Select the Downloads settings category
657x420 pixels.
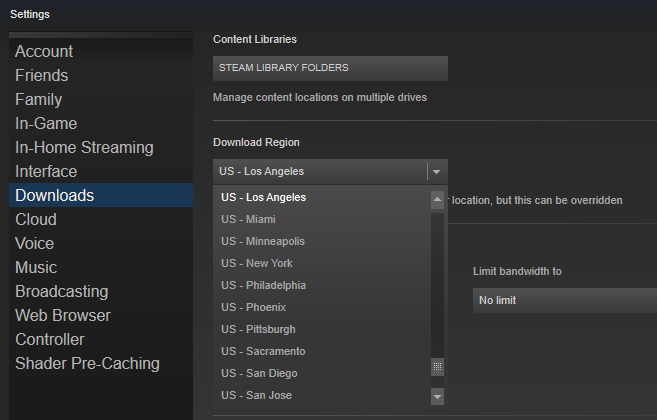pyautogui.click(x=101, y=195)
